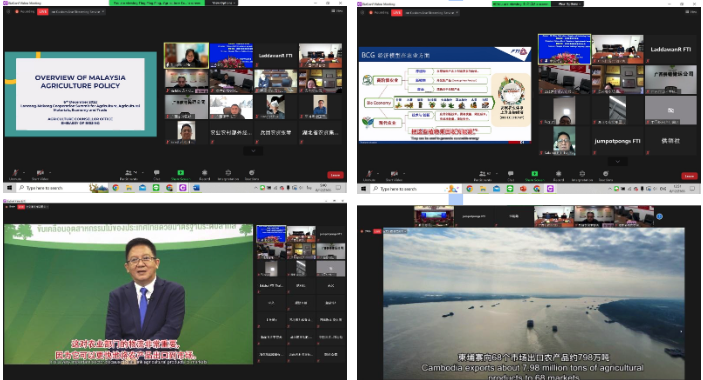703x380 pixels.
Task: Open View Options menu above Malaysia policy slide
Action: tap(221, 3)
